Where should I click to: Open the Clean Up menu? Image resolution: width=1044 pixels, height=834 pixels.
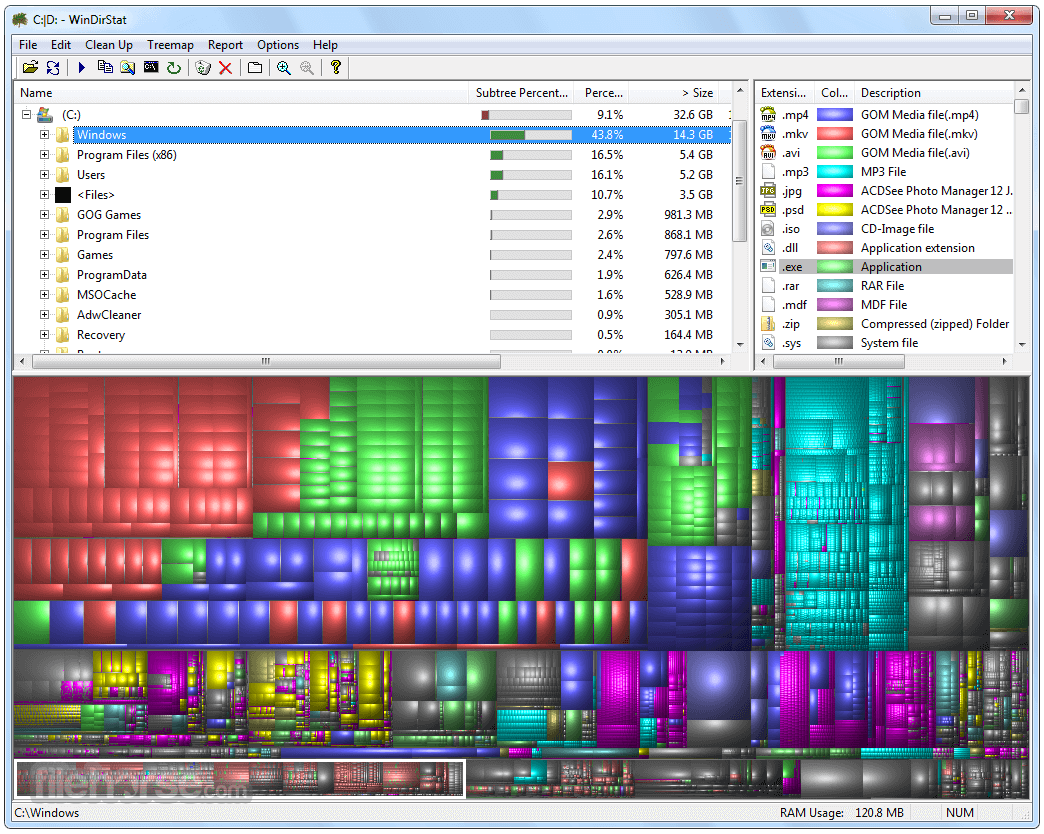[x=109, y=45]
